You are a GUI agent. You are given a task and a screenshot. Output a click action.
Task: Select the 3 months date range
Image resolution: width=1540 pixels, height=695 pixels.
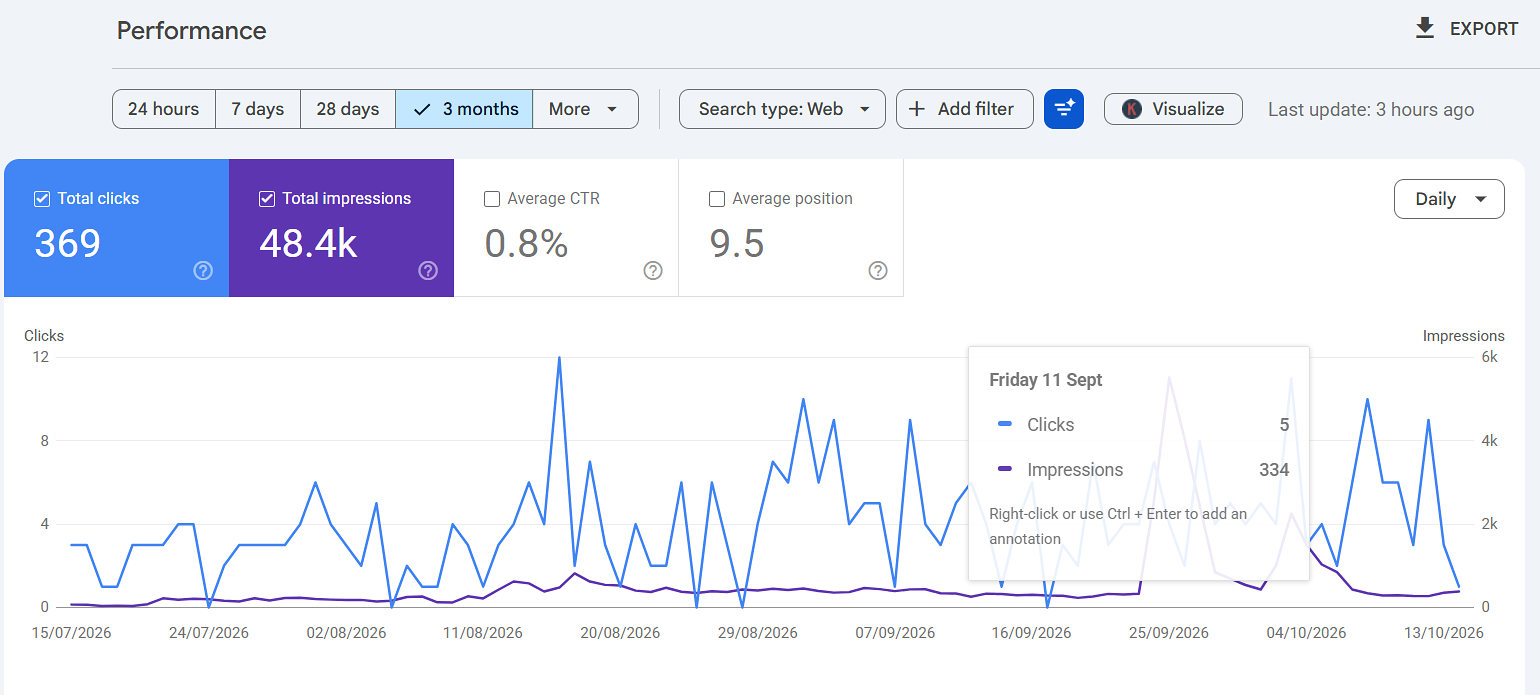464,109
